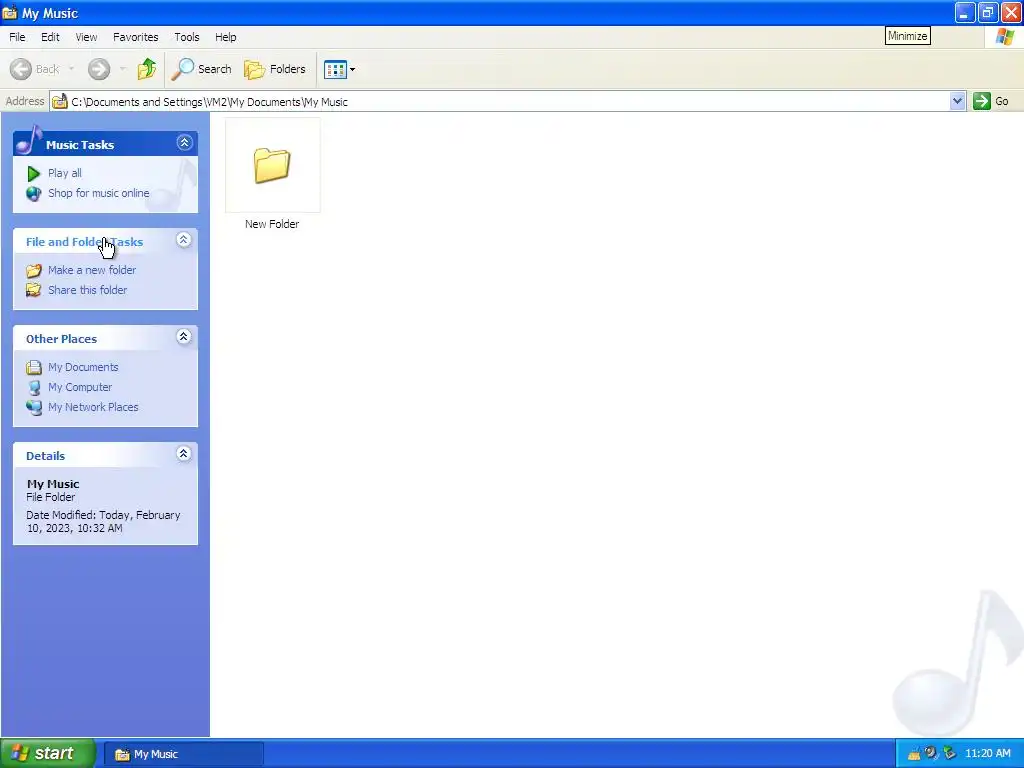Click the green Play all icon
1024x768 pixels.
(x=33, y=173)
